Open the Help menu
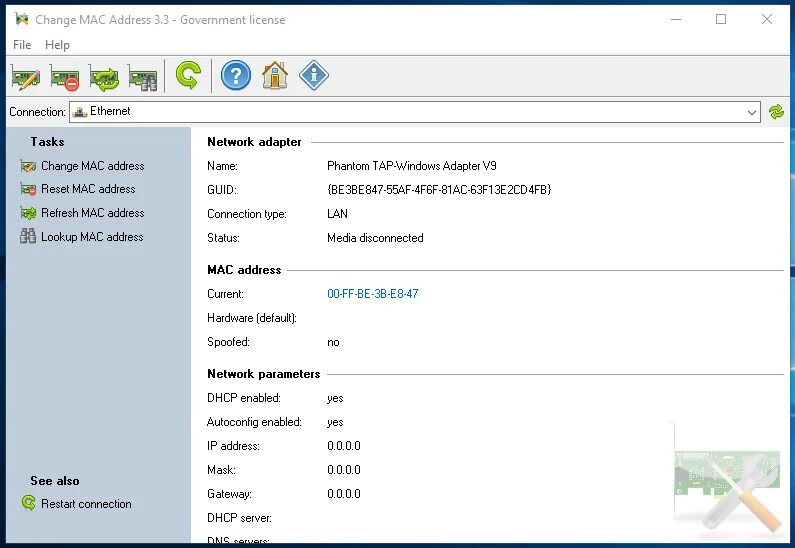The image size is (795, 548). click(57, 45)
